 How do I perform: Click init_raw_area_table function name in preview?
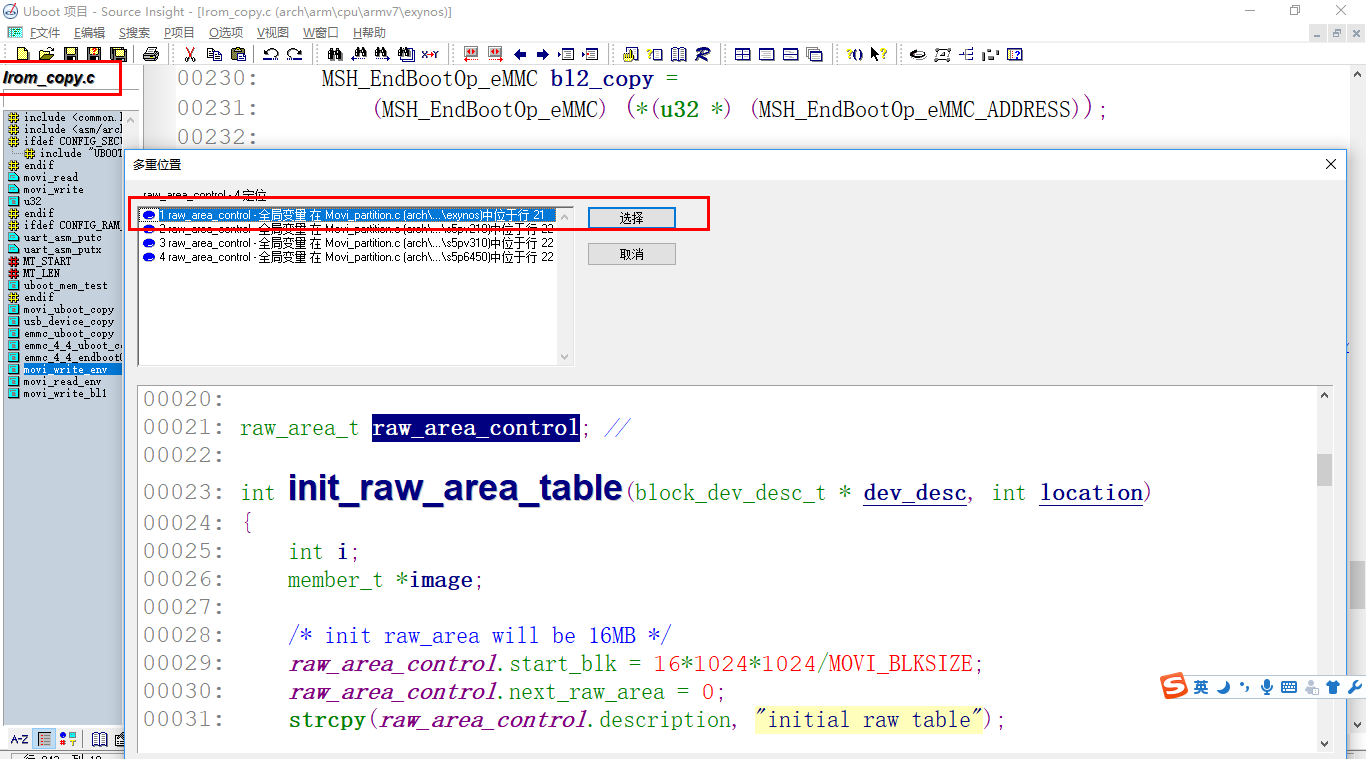coord(455,488)
